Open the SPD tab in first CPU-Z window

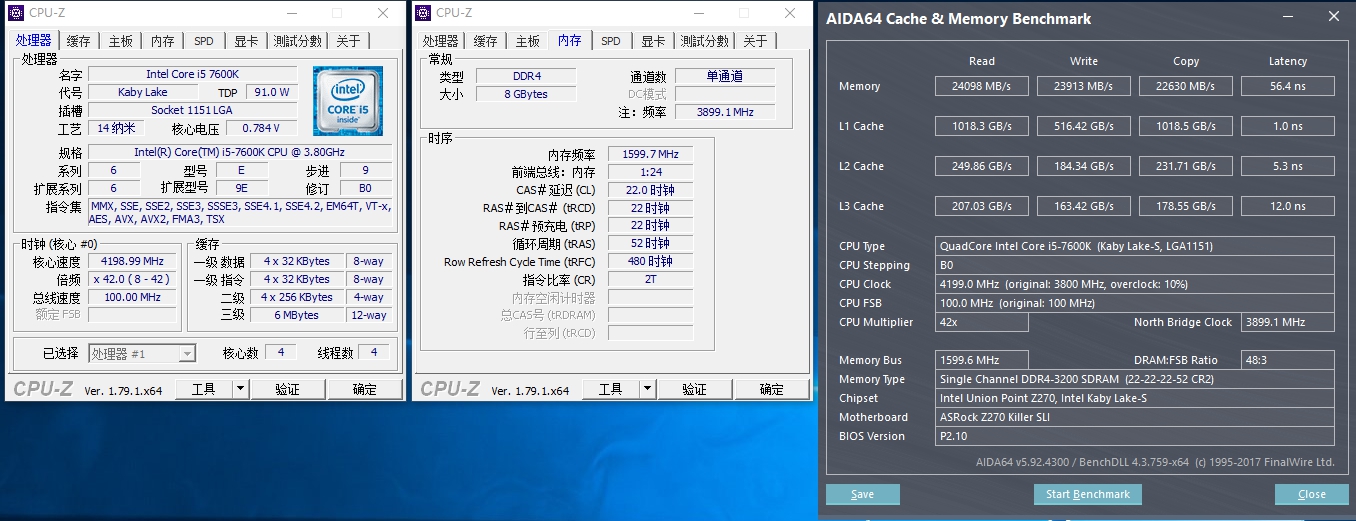pos(204,41)
